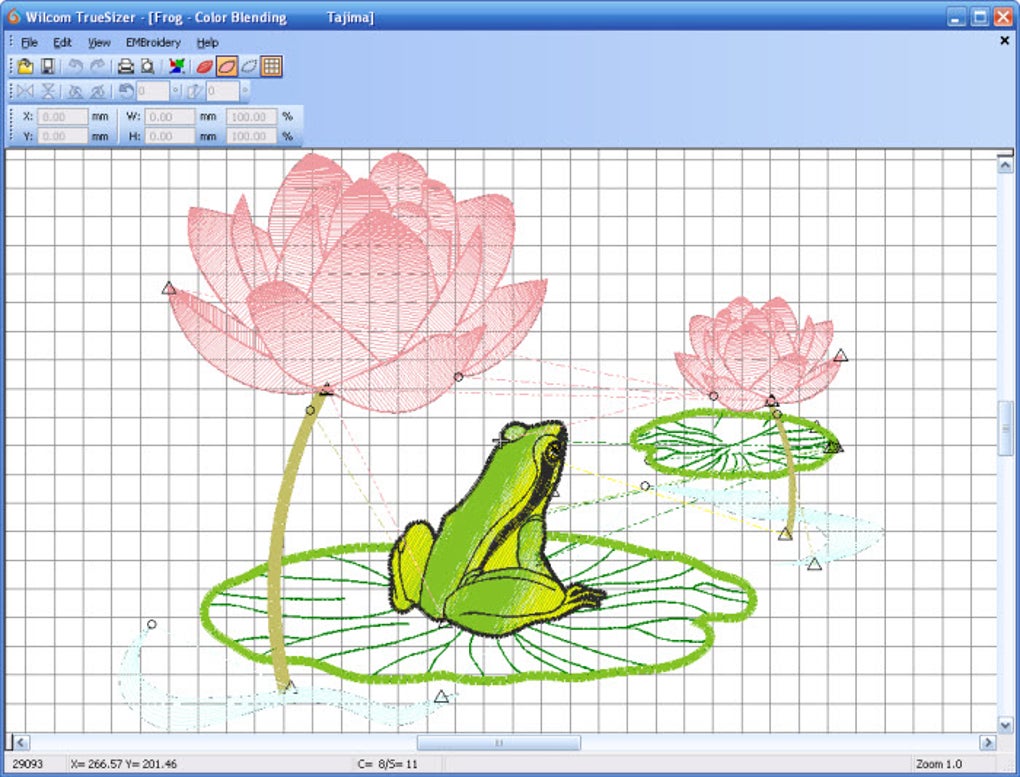Toggle the rotate design control
This screenshot has width=1020, height=777.
point(125,90)
